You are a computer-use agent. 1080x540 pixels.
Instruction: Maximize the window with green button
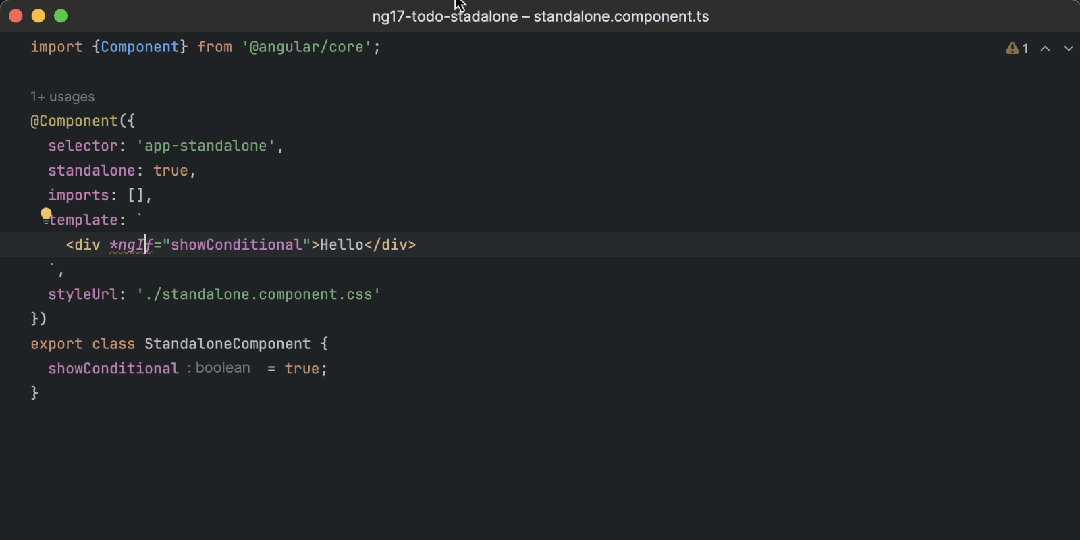click(61, 16)
